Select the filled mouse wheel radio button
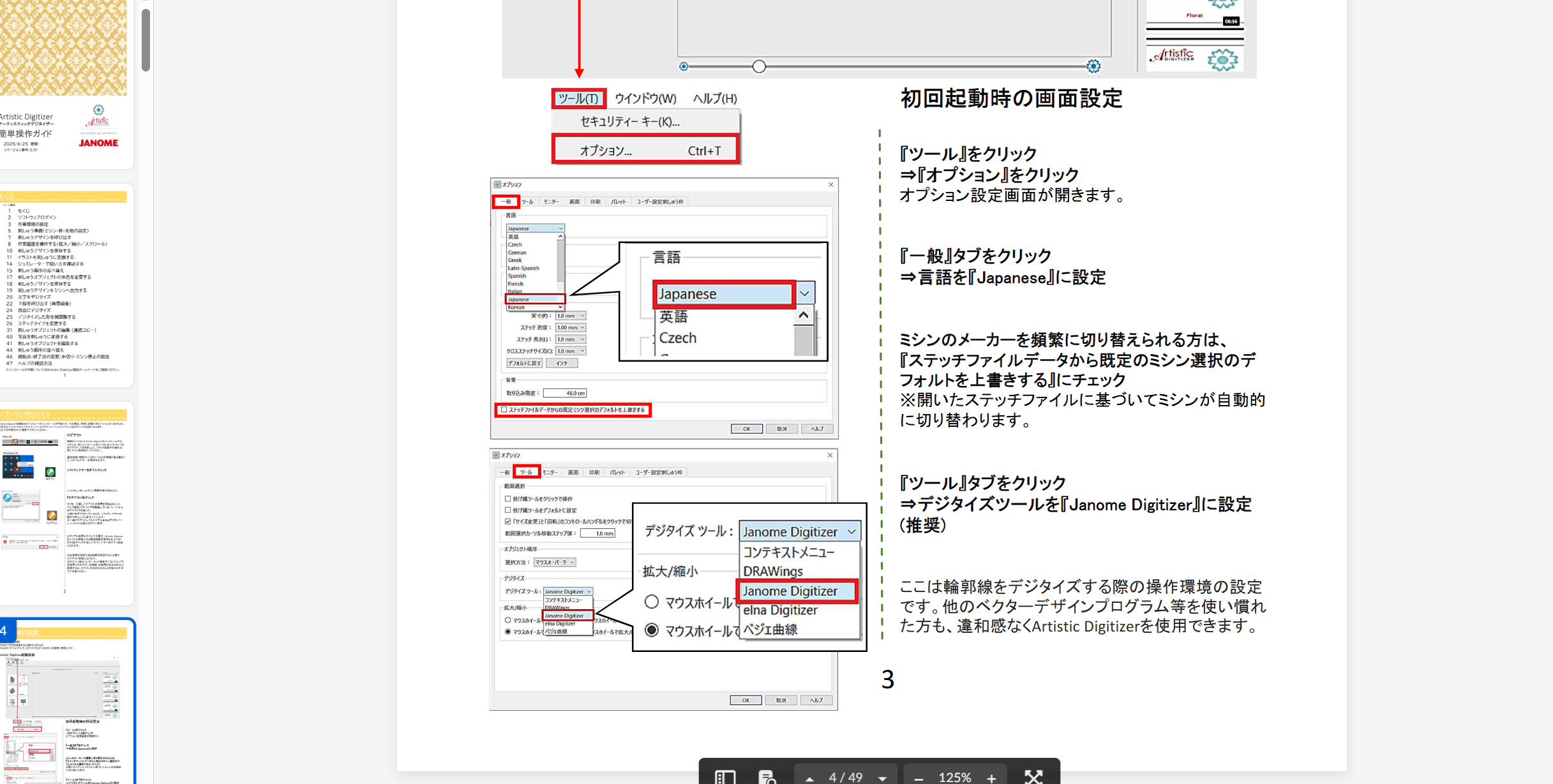The image size is (1553, 784). [x=651, y=630]
